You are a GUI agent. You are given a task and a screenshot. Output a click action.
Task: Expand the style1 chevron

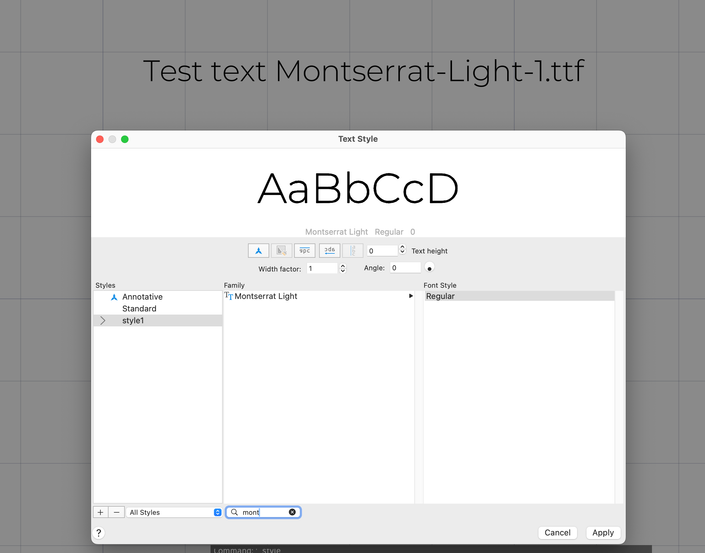tap(103, 321)
